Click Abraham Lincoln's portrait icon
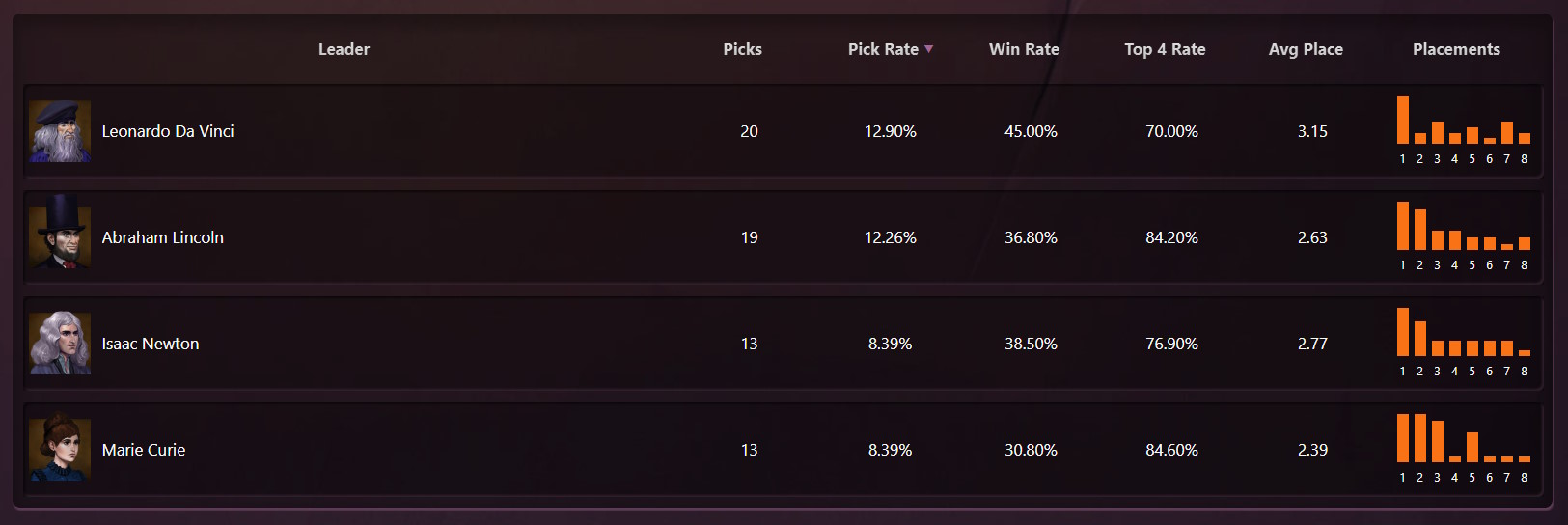Screen dimensions: 1568x525 (60, 237)
